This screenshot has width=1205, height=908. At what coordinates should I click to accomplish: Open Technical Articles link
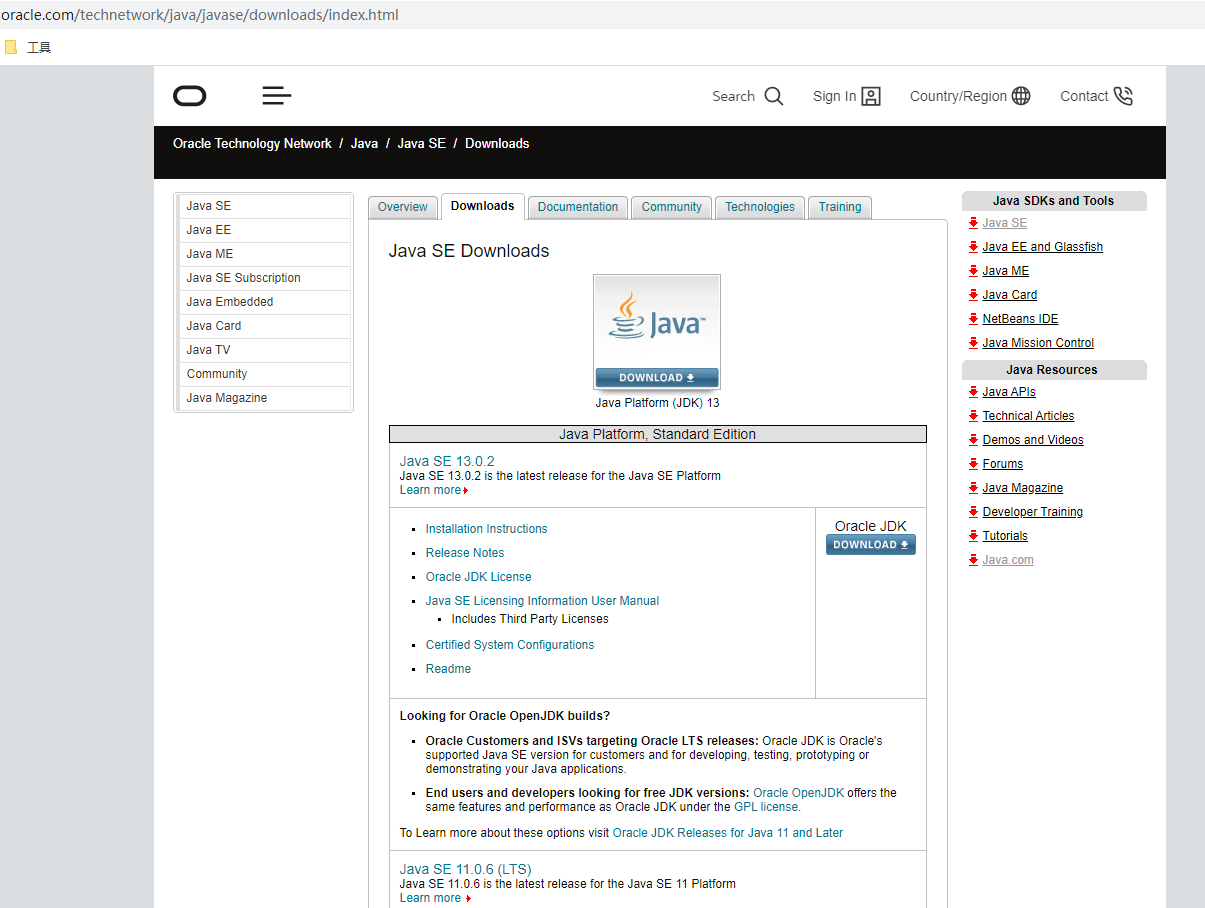[1028, 416]
